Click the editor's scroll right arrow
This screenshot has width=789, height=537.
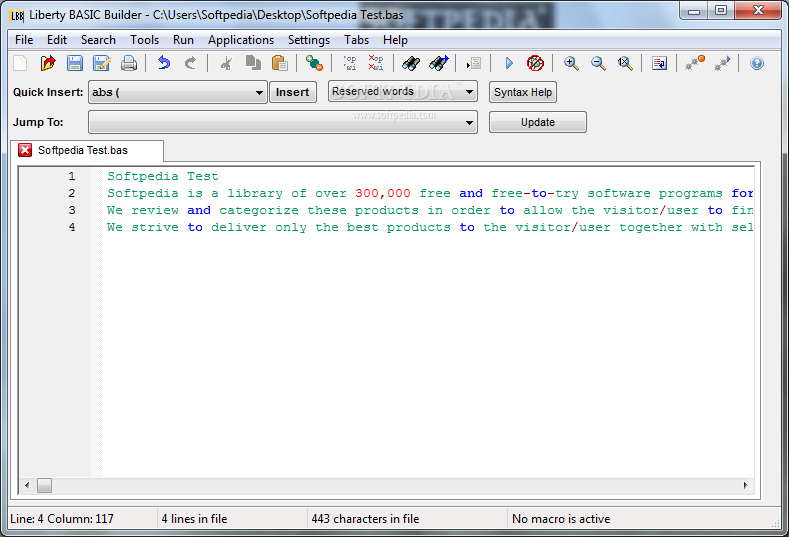tap(746, 486)
